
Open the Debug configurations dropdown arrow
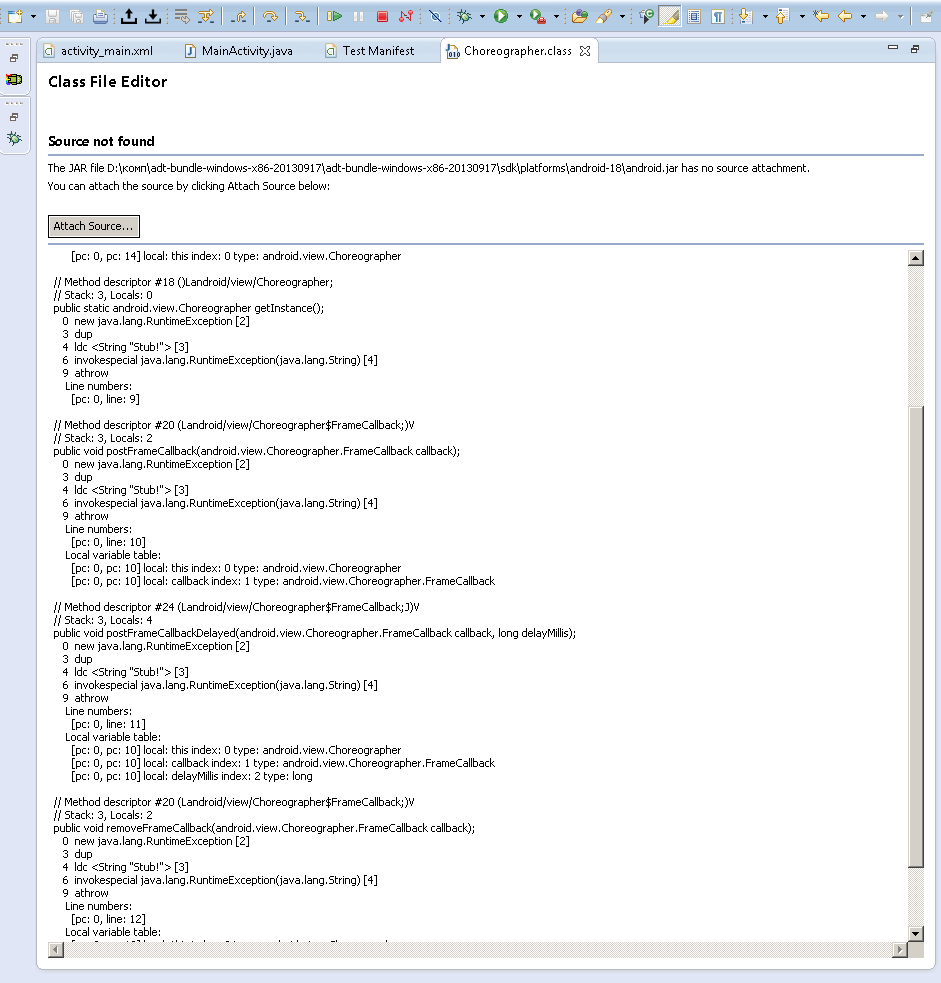coord(482,17)
